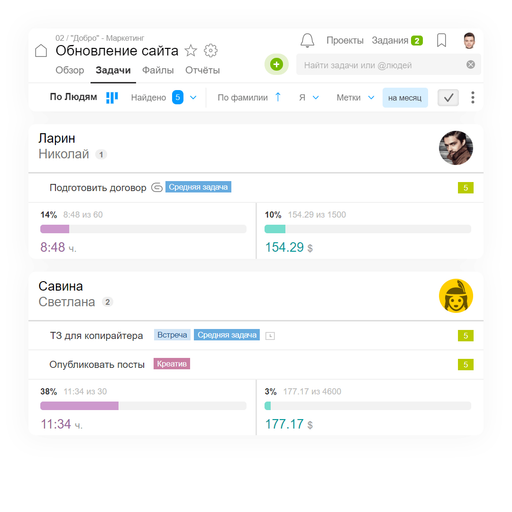Viewport: 512px width, 512px height.
Task: Click the Креатив tag on Опубликовать посты
Action: [172, 364]
